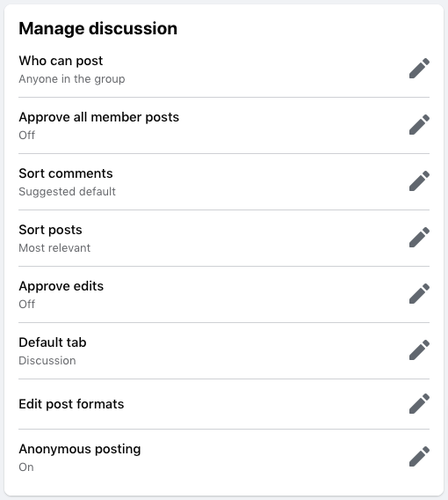Open Sort posts editor pencil icon
The image size is (448, 500).
pyautogui.click(x=419, y=237)
